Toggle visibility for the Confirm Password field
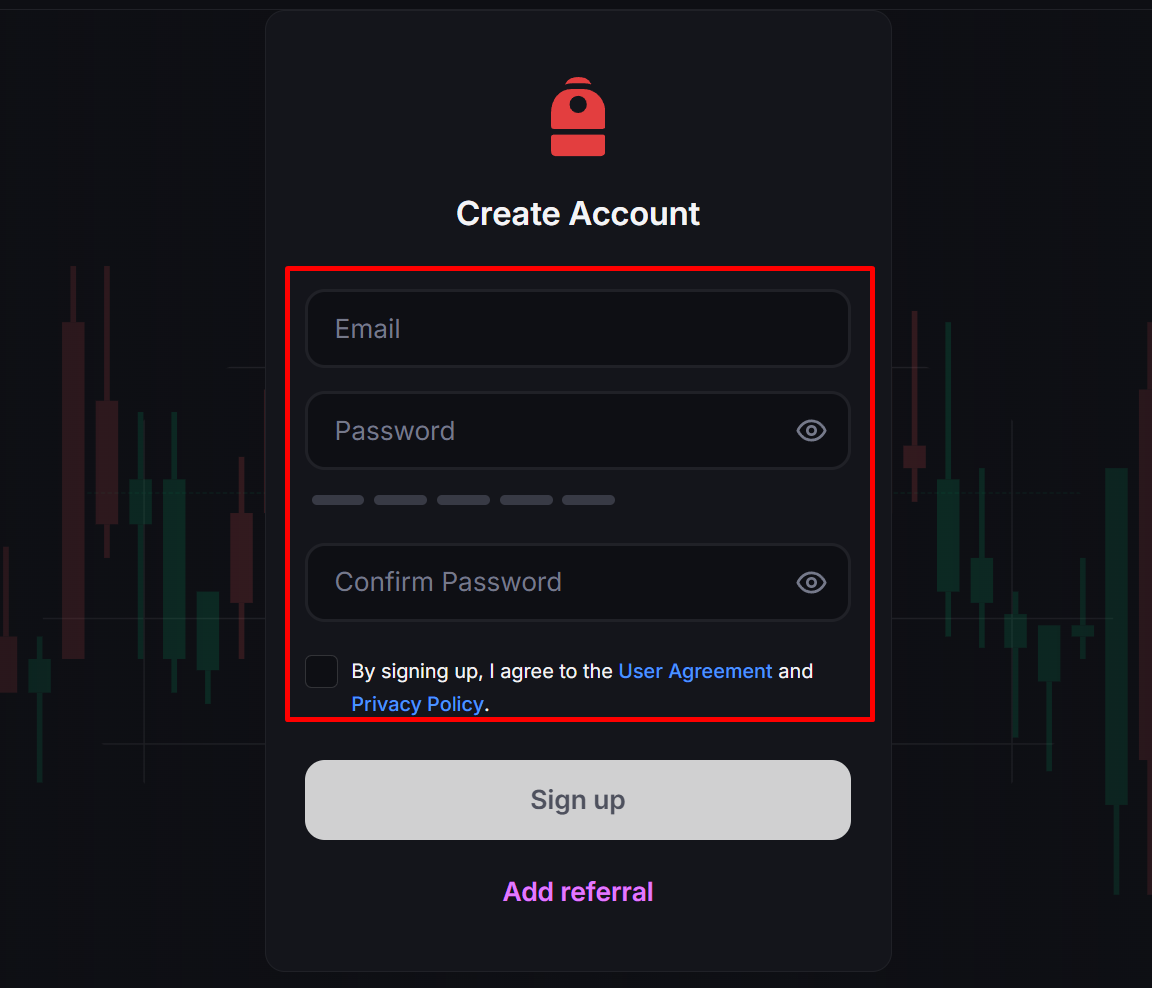Viewport: 1152px width, 988px height. tap(811, 582)
